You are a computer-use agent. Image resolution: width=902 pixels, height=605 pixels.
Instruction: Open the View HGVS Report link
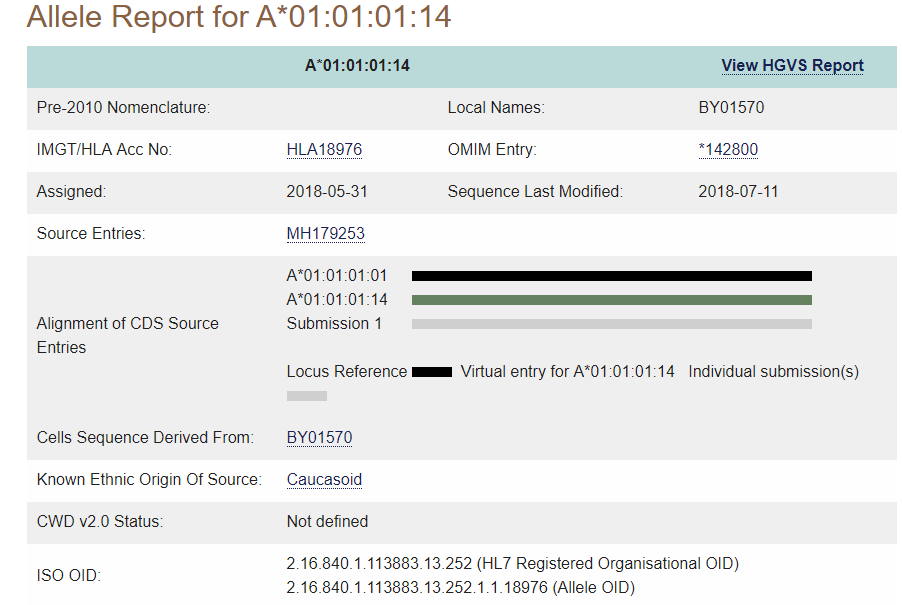click(792, 66)
